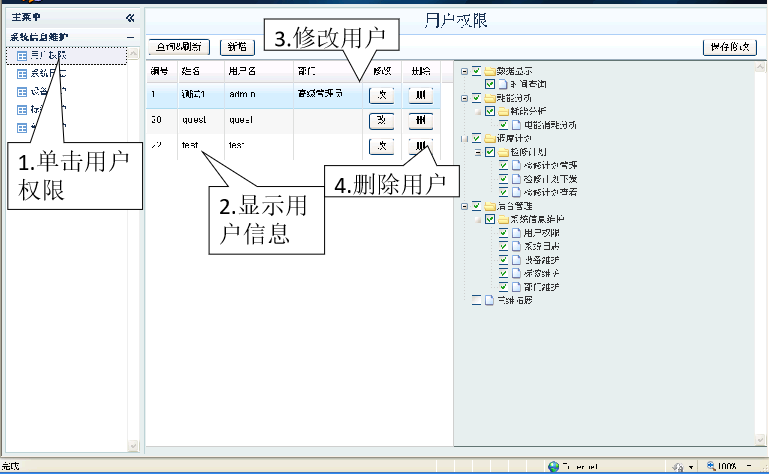
Task: Click the page icon of 部门维护 tree item
Action: point(516,287)
